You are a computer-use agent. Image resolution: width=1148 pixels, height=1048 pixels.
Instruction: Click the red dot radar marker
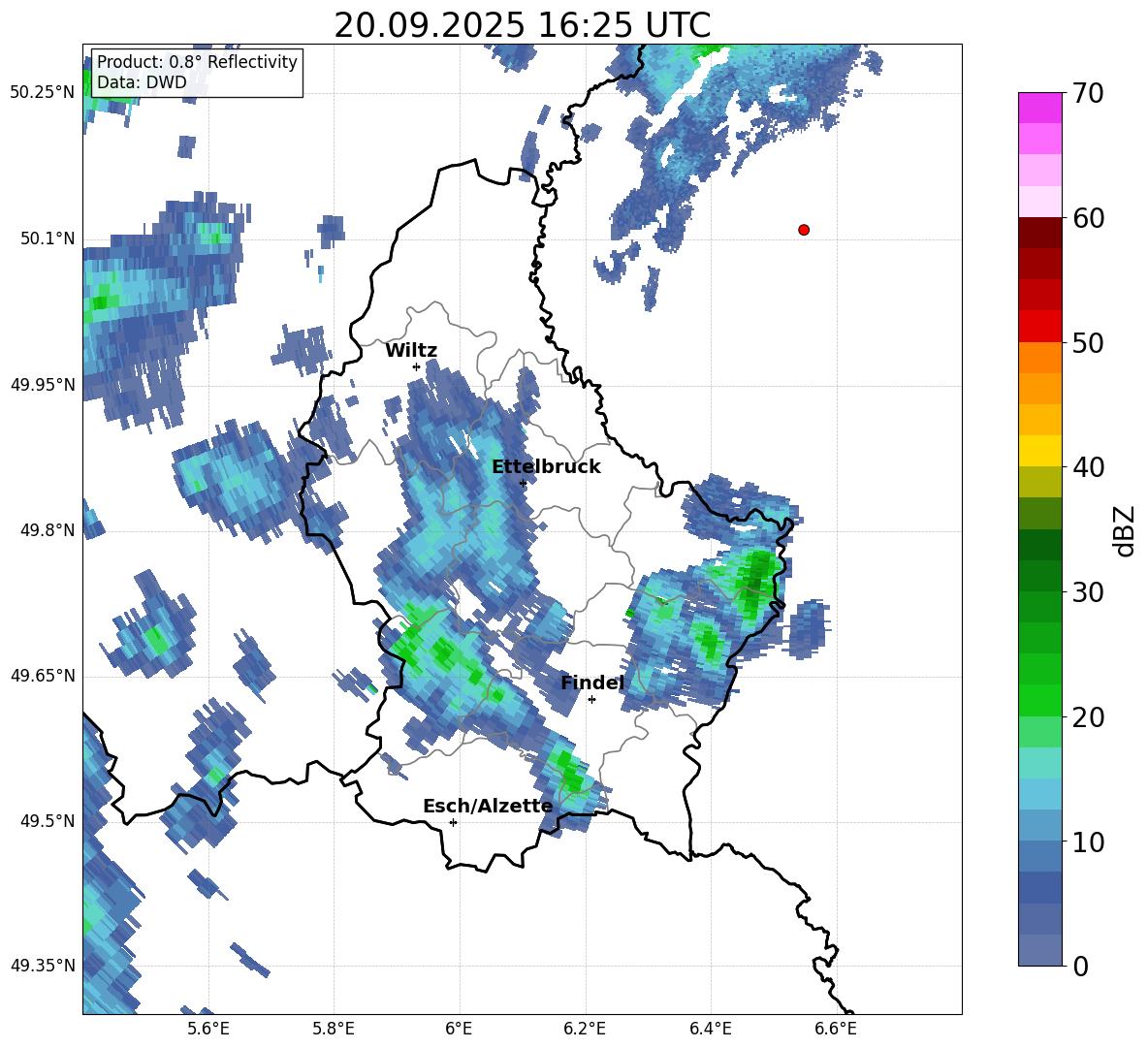pyautogui.click(x=804, y=230)
